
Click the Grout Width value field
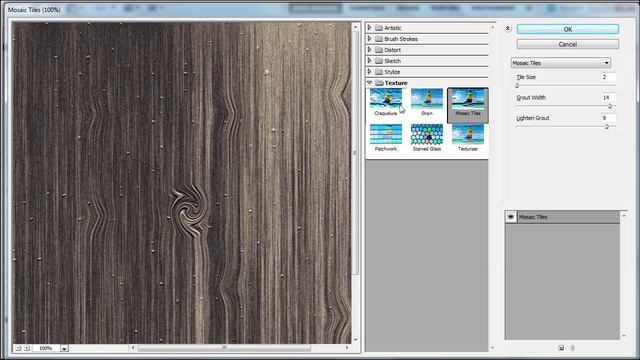(608, 98)
